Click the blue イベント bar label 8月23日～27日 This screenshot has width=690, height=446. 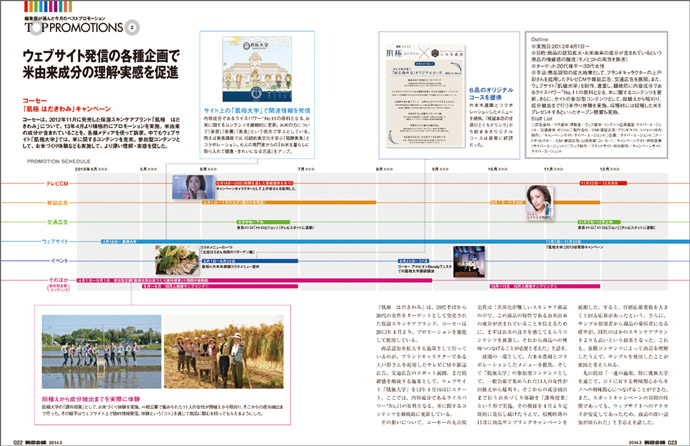click(413, 261)
